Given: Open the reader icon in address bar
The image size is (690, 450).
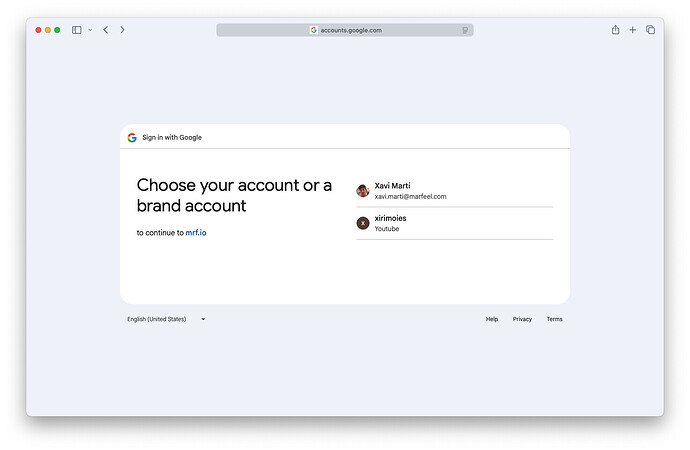Looking at the screenshot, I should pyautogui.click(x=465, y=30).
